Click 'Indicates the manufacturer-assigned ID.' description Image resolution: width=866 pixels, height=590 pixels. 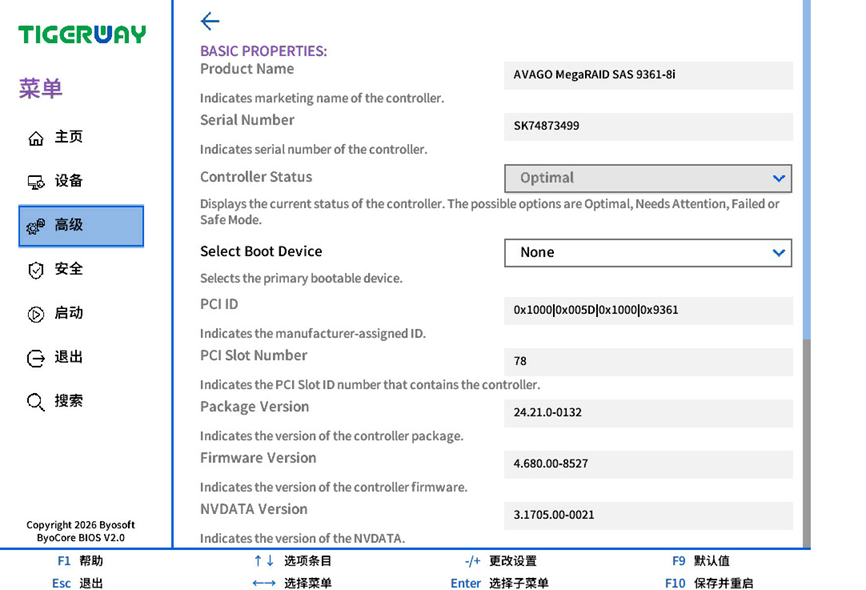click(x=313, y=334)
